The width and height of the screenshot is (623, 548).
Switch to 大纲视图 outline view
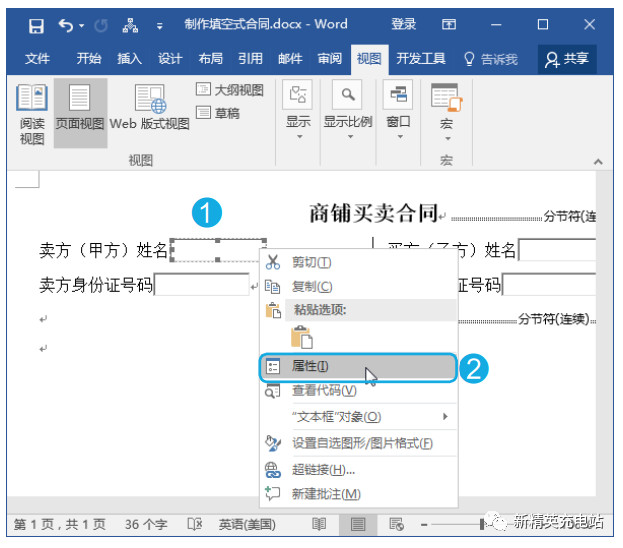(x=230, y=90)
